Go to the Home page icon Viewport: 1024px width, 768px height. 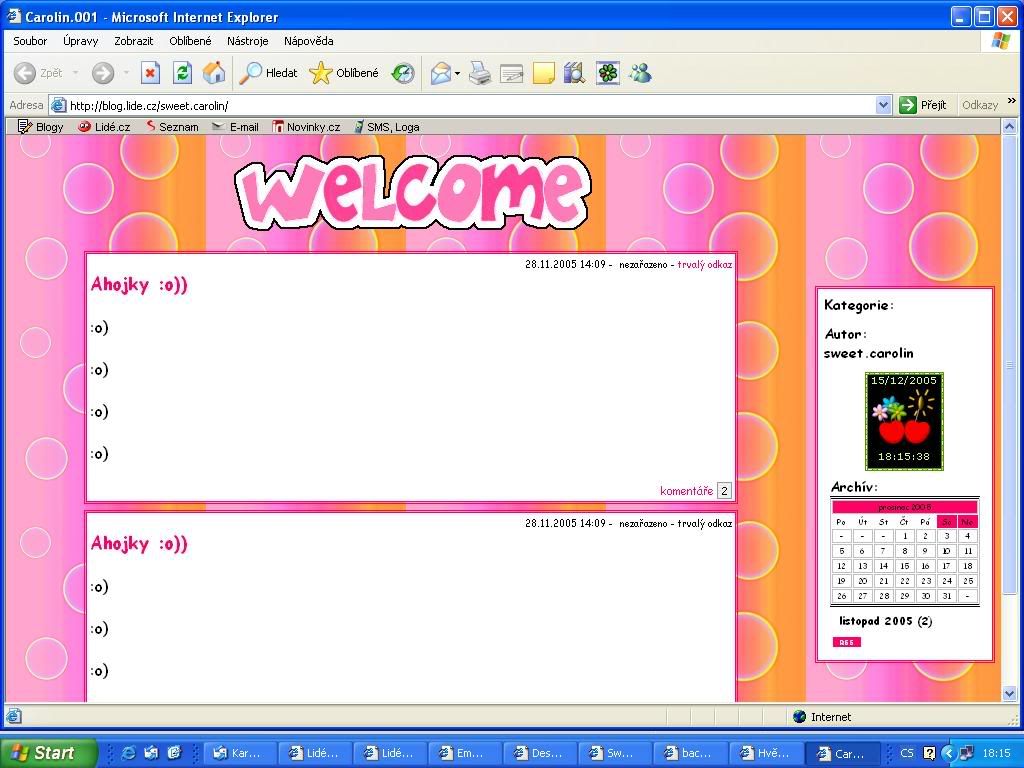coord(214,73)
